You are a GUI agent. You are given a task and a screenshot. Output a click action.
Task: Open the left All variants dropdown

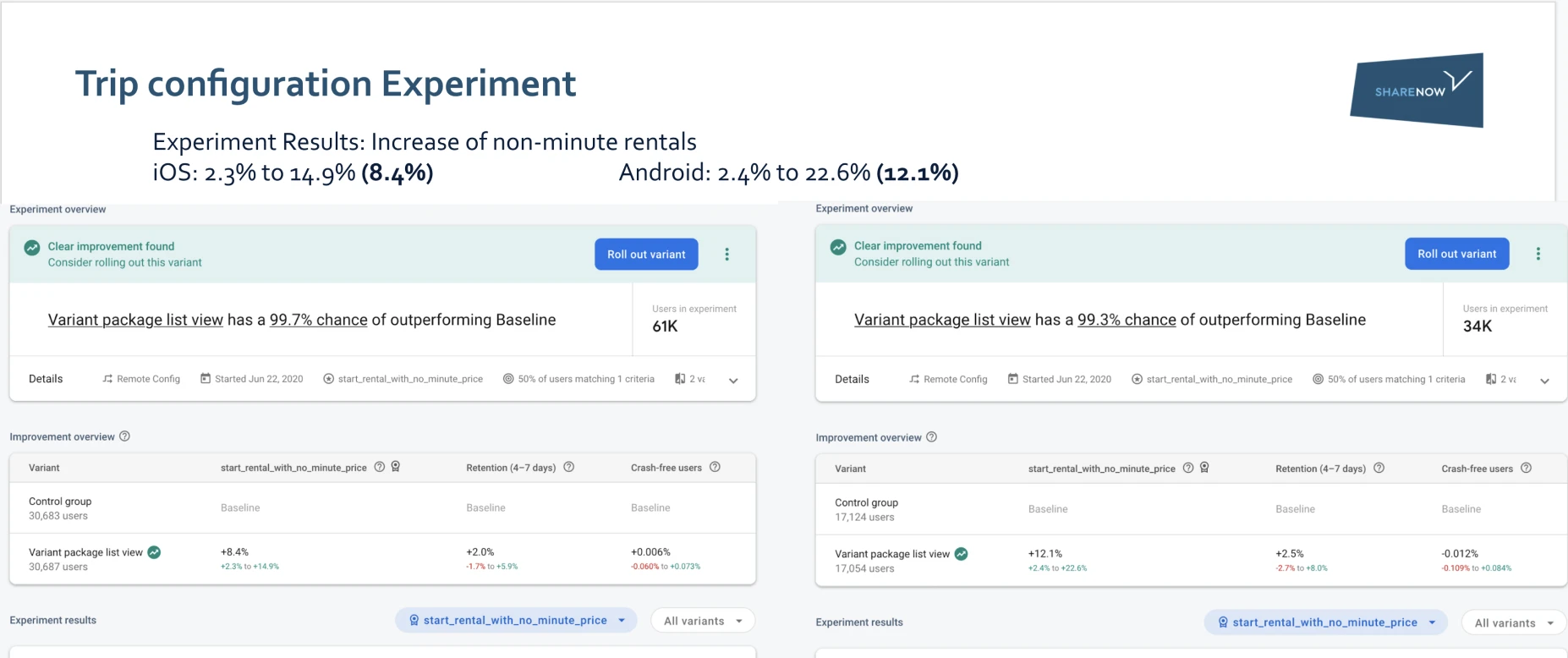702,621
